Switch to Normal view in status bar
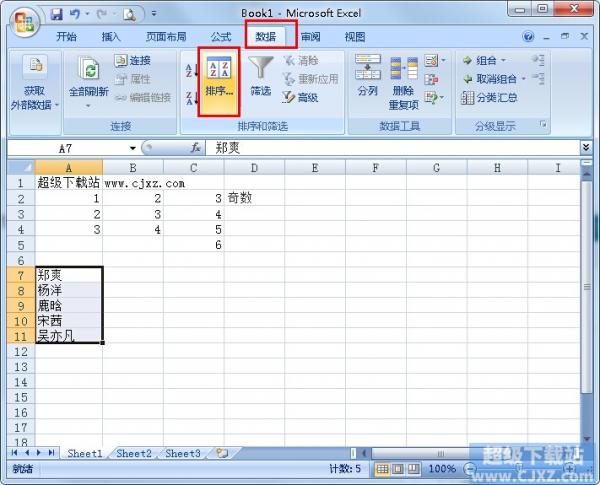The image size is (600, 485). click(x=382, y=469)
